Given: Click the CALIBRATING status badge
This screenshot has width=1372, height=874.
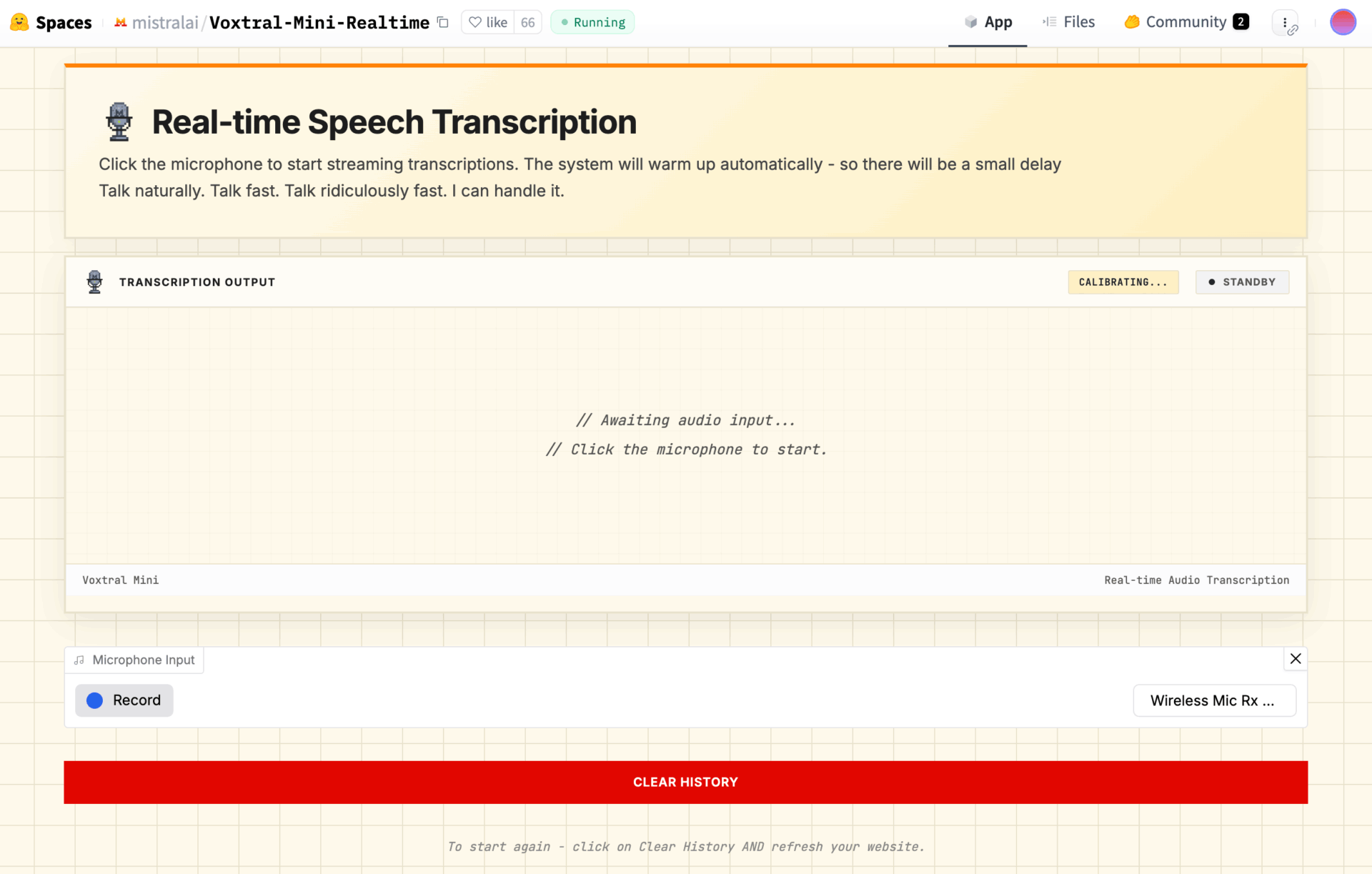Looking at the screenshot, I should pos(1123,282).
